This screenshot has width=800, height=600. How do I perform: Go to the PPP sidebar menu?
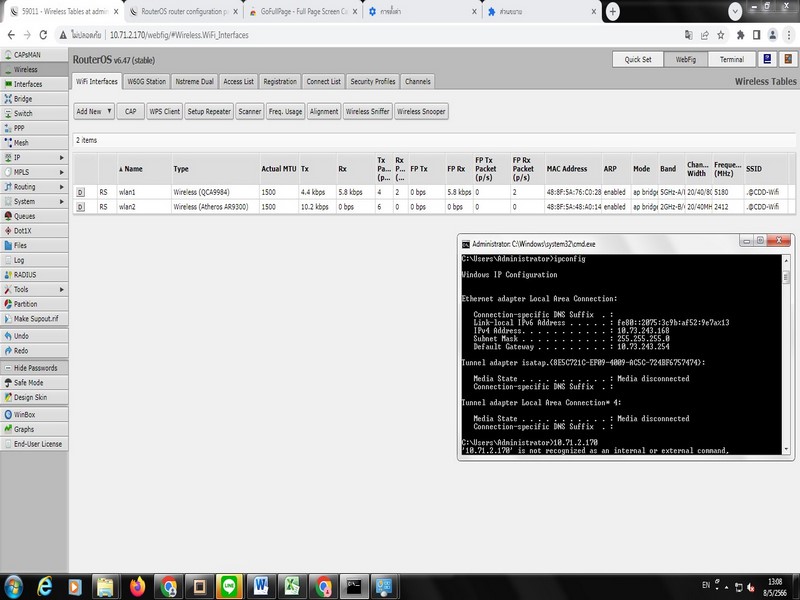(34, 128)
